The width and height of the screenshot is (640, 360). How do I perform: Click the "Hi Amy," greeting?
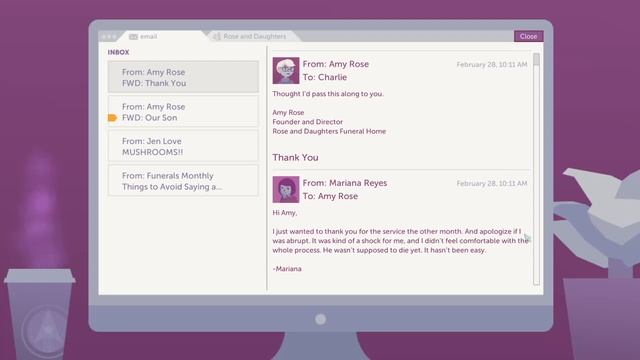tap(285, 213)
